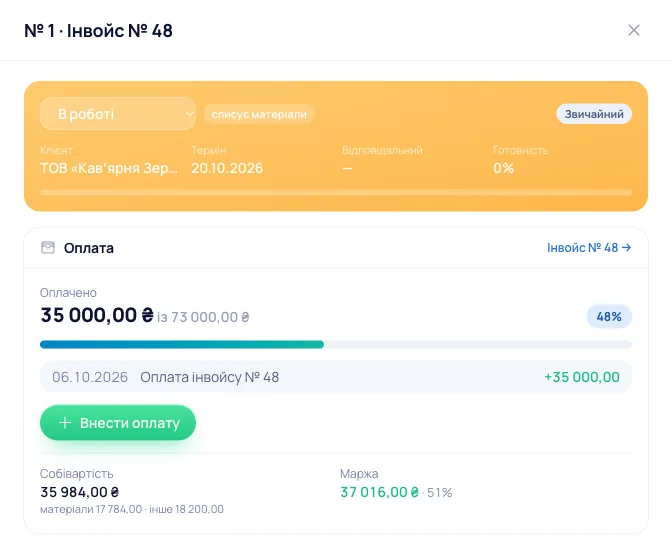Viewport: 672px width, 540px height.
Task: Click the readiness value 0%
Action: tap(503, 168)
